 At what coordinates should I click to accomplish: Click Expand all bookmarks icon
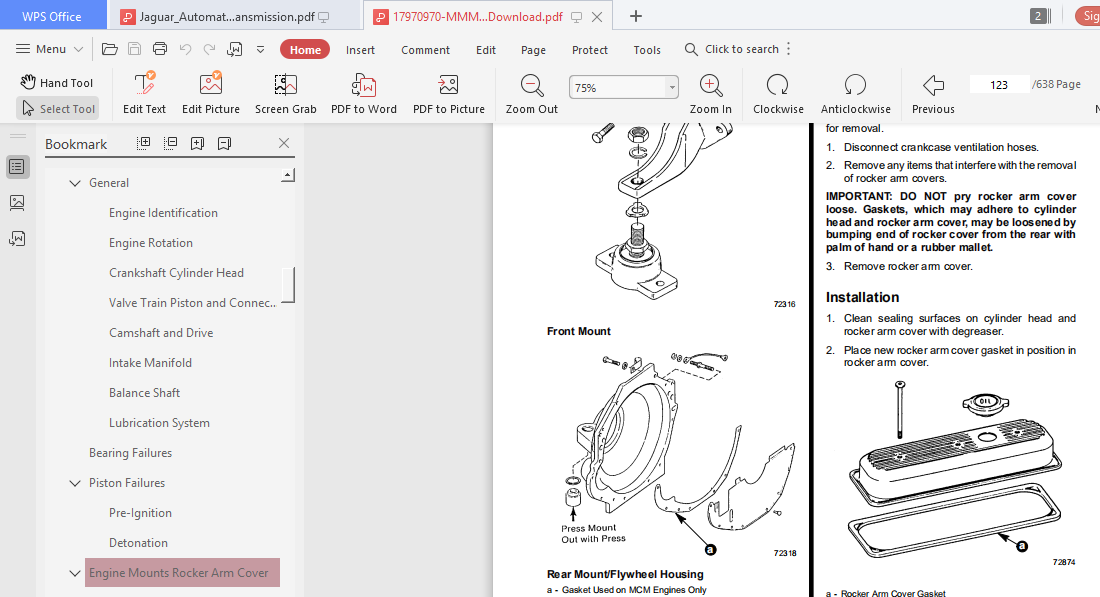point(144,143)
